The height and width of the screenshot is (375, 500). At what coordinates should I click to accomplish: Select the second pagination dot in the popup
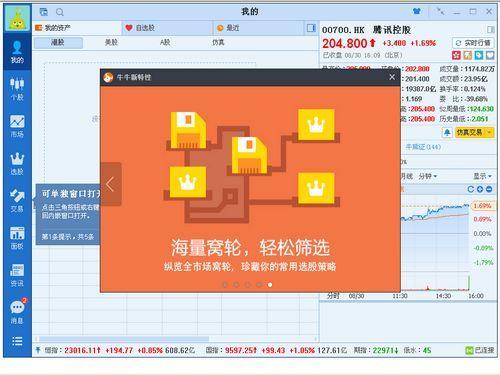236,285
